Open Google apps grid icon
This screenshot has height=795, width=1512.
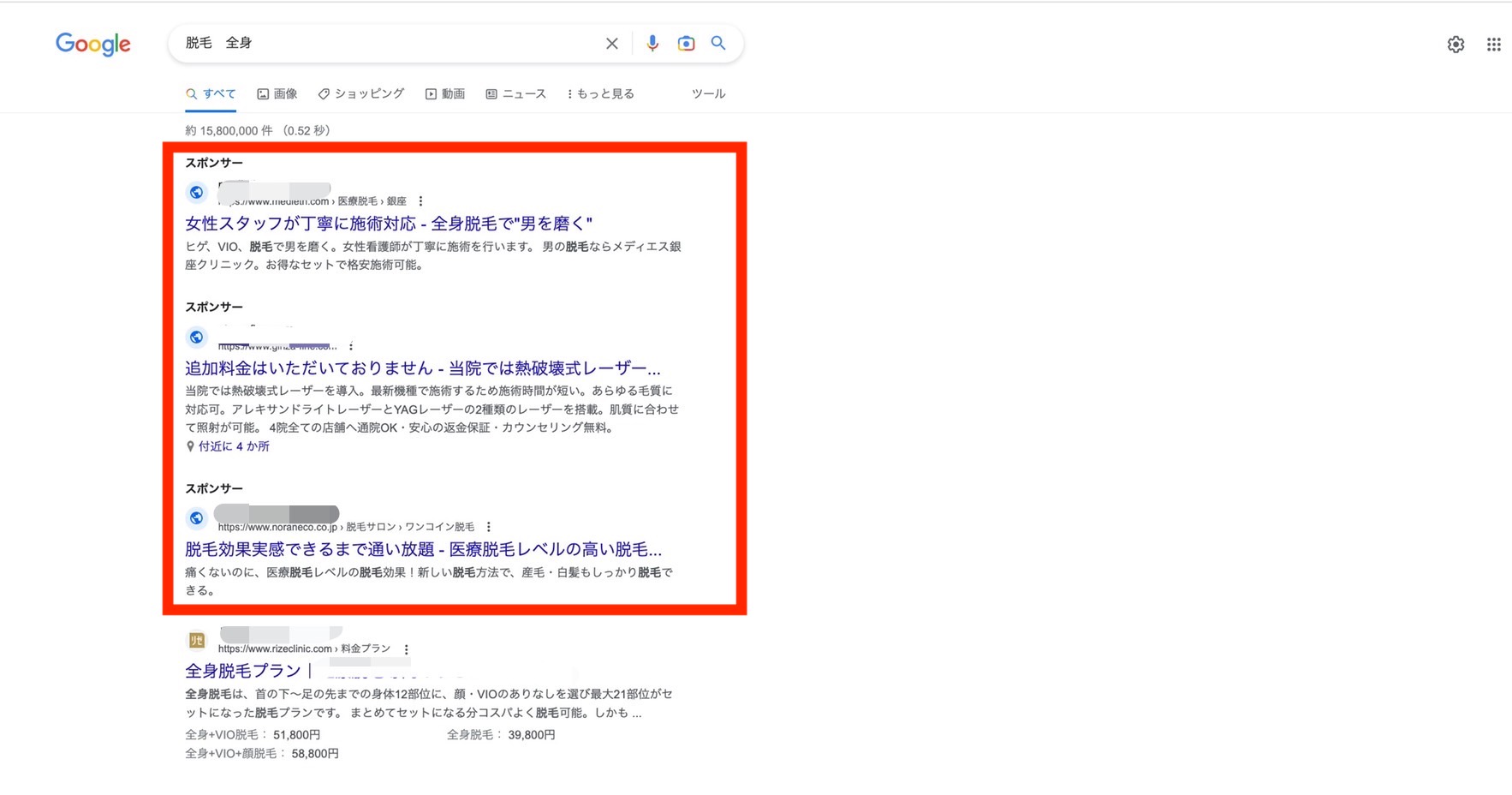click(x=1493, y=45)
